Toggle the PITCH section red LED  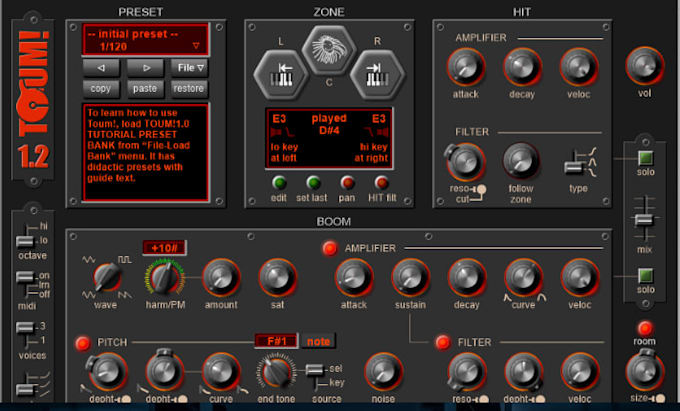pyautogui.click(x=82, y=343)
